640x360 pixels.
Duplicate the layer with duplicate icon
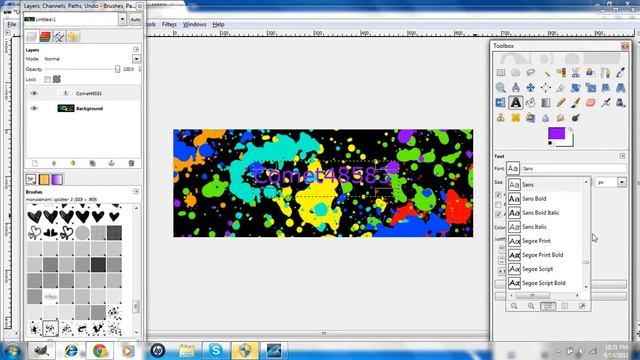[92, 163]
